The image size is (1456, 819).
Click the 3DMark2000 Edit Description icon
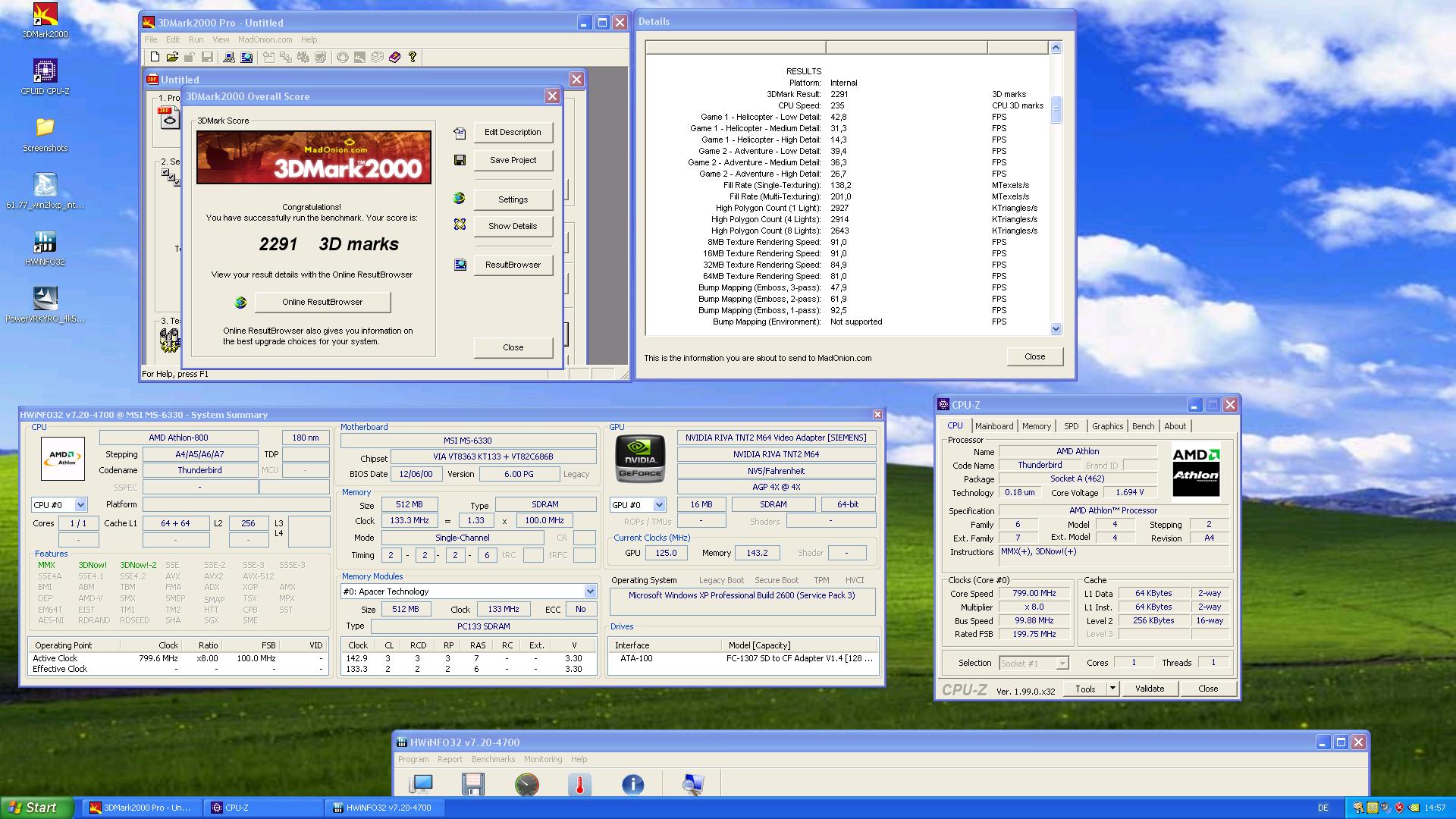click(x=459, y=131)
